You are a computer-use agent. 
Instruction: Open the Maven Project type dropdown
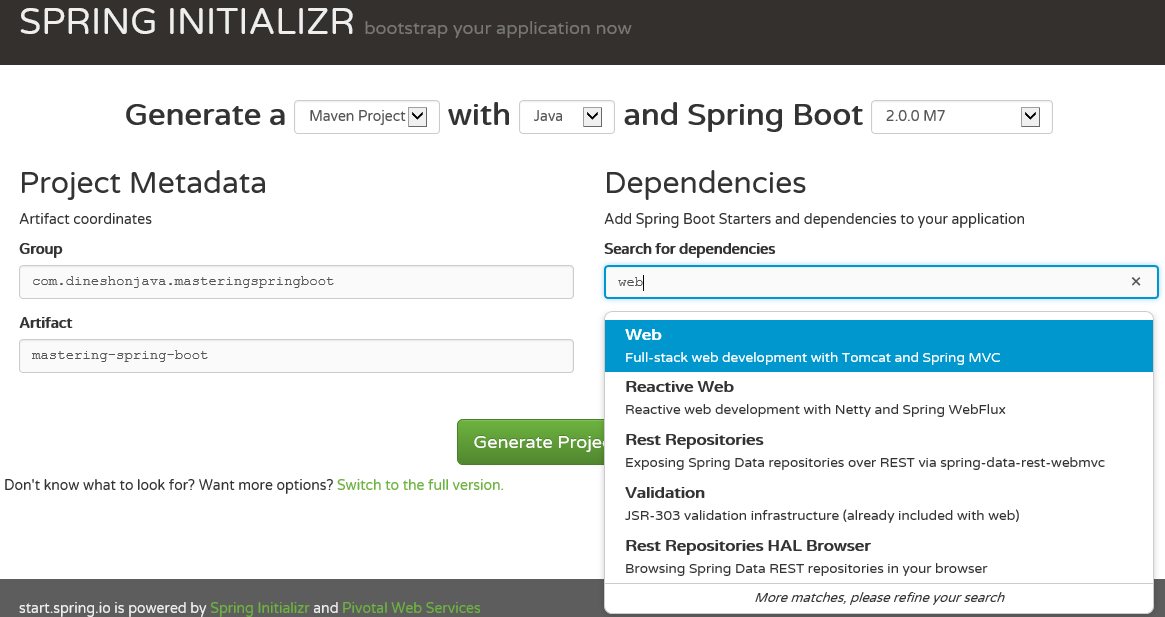coord(367,117)
